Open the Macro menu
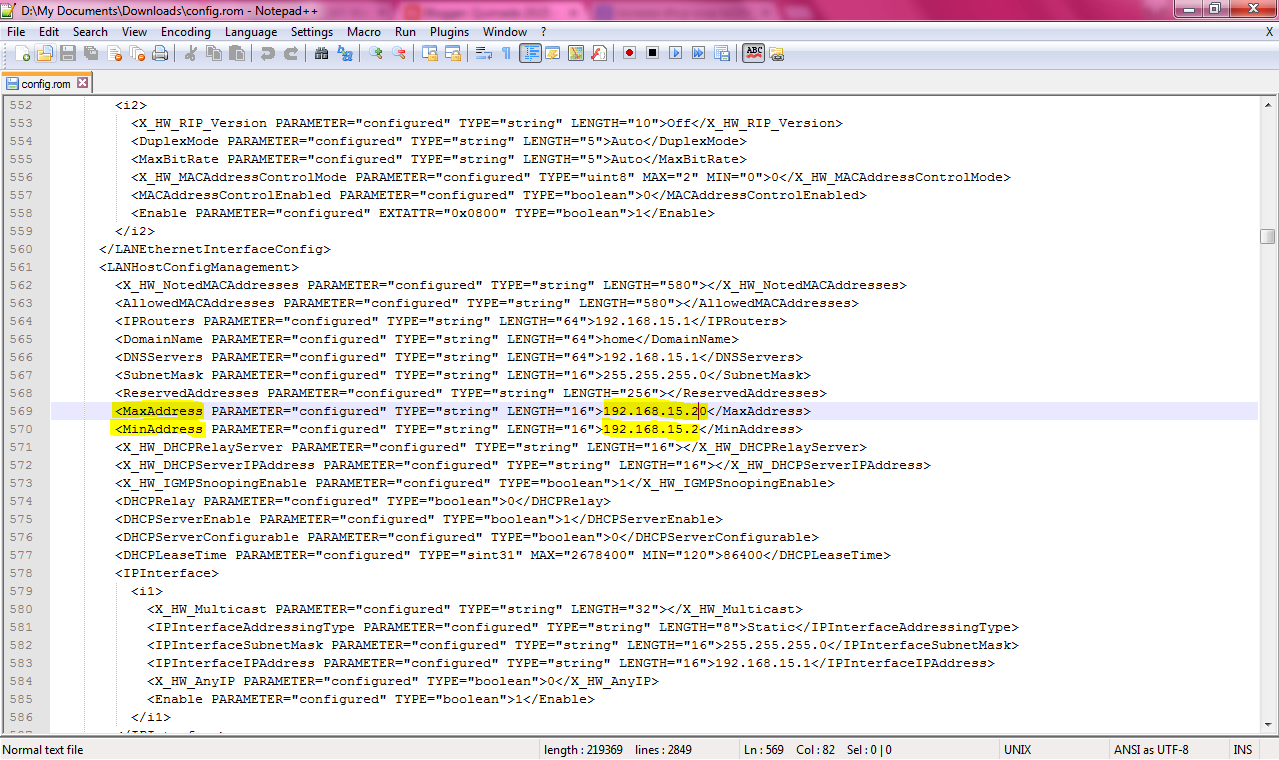 click(363, 31)
